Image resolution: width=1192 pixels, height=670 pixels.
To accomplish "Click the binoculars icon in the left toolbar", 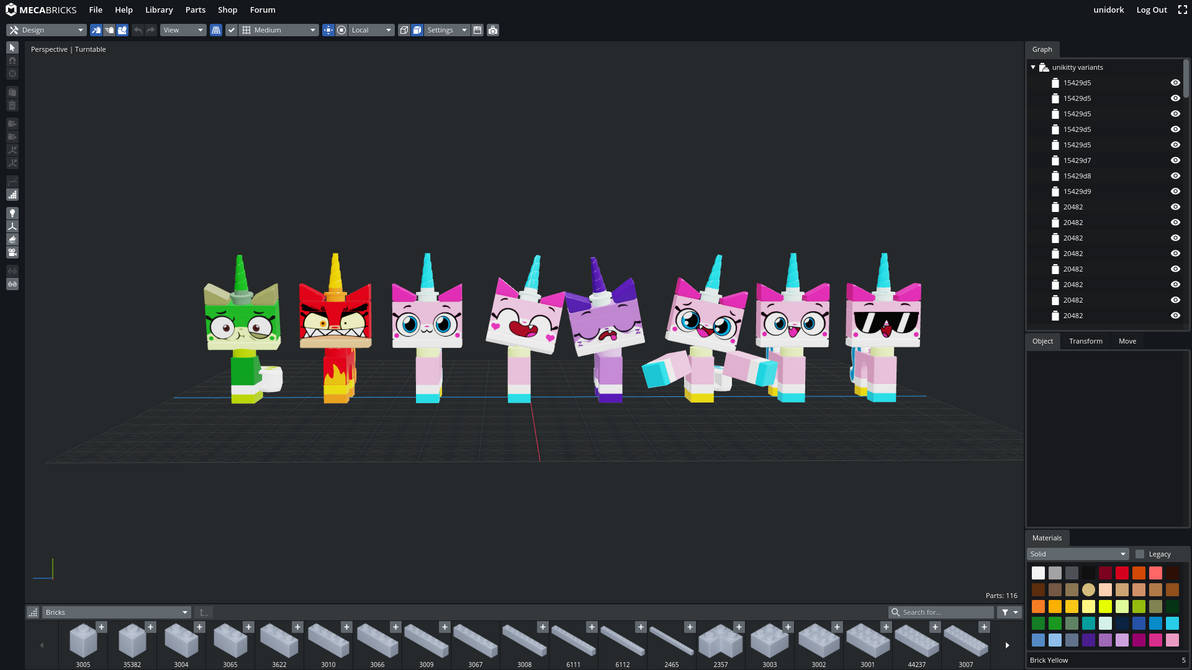I will tap(12, 284).
